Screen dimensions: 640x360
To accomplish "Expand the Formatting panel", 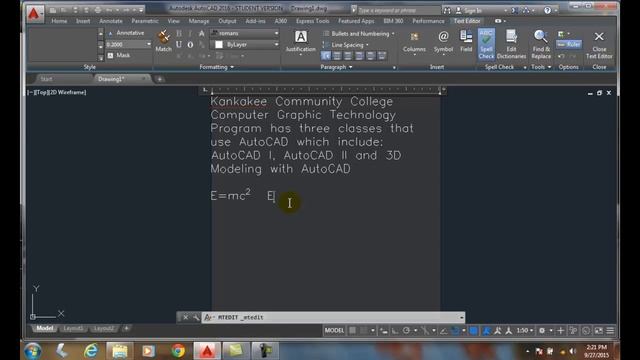I will (x=216, y=67).
